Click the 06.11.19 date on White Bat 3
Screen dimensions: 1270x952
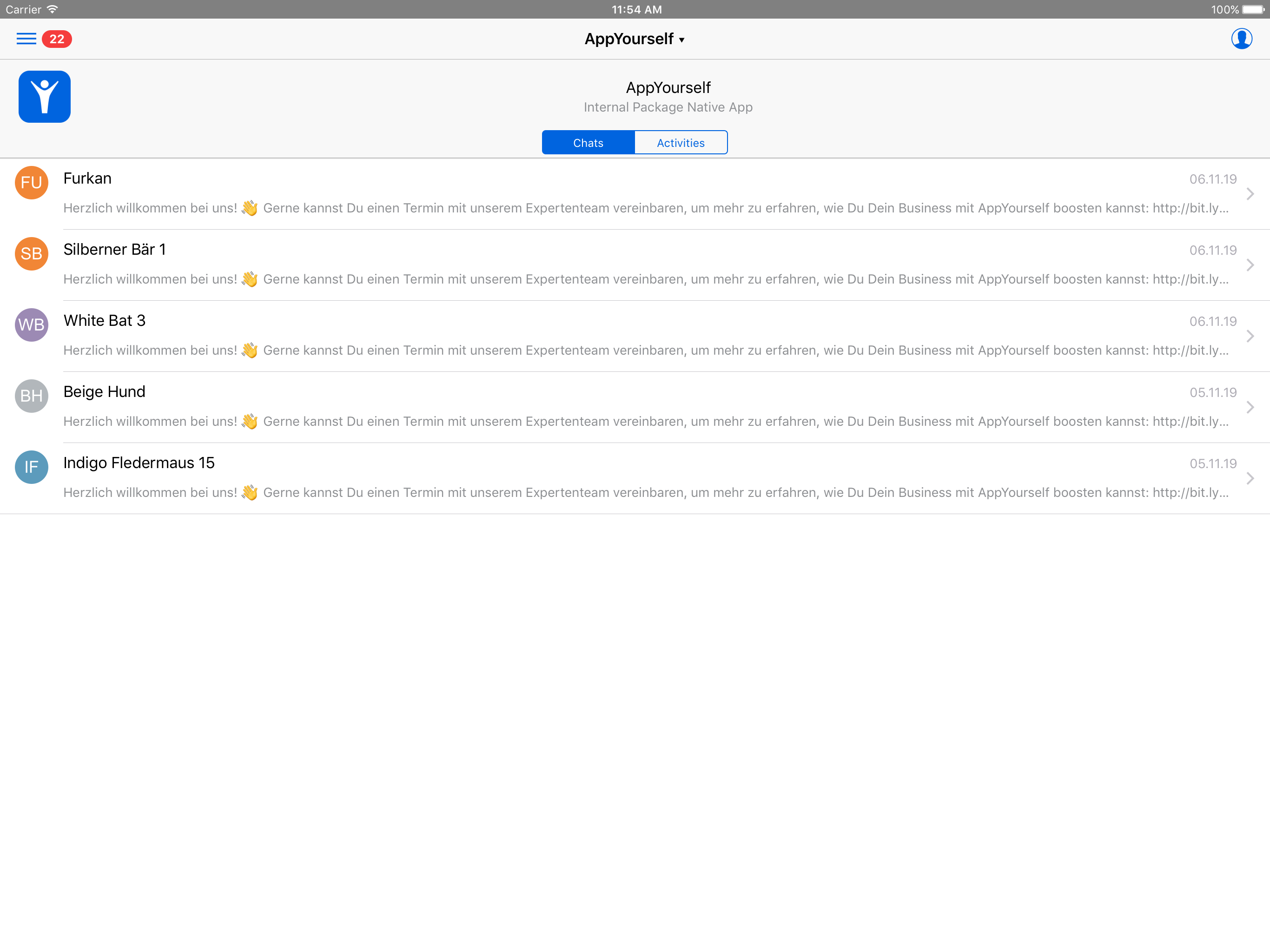[1212, 322]
